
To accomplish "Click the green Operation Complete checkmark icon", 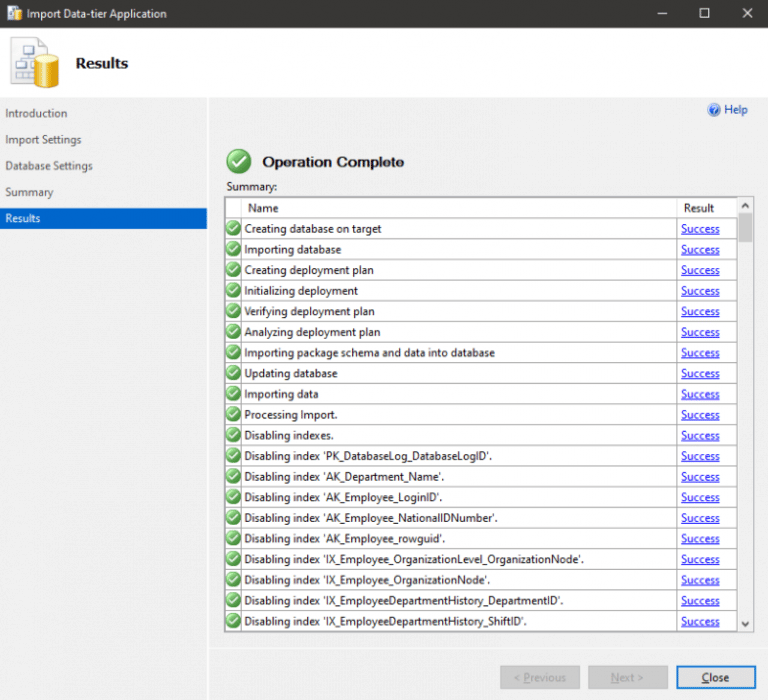I will (x=239, y=161).
